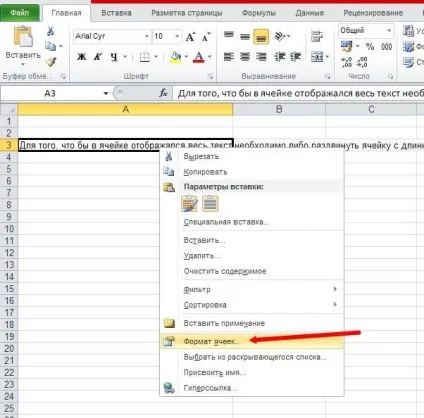Open the Fill Color dropdown arrow
424x418 pixels.
(x=186, y=57)
